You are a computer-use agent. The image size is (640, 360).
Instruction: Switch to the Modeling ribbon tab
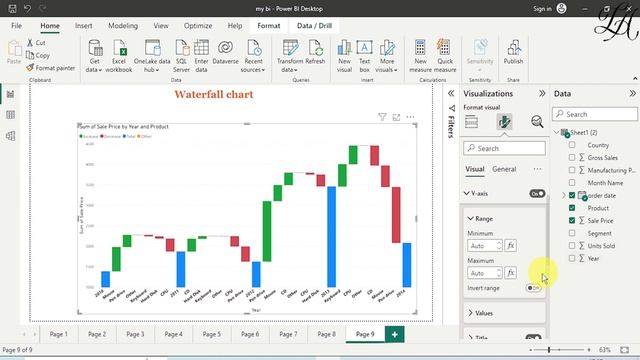(x=123, y=26)
